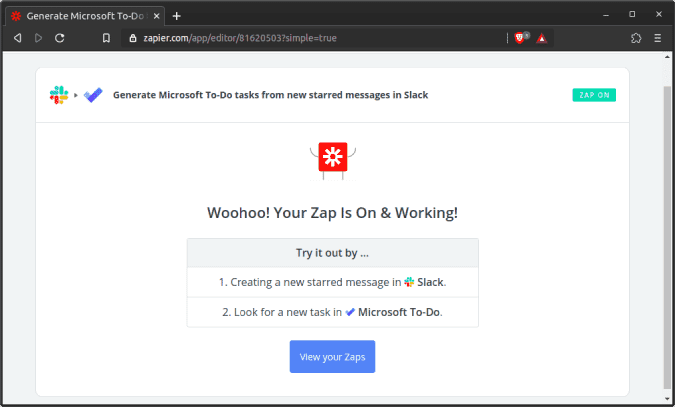
Task: Close the Generate Microsoft To-Do tab
Action: [x=157, y=16]
